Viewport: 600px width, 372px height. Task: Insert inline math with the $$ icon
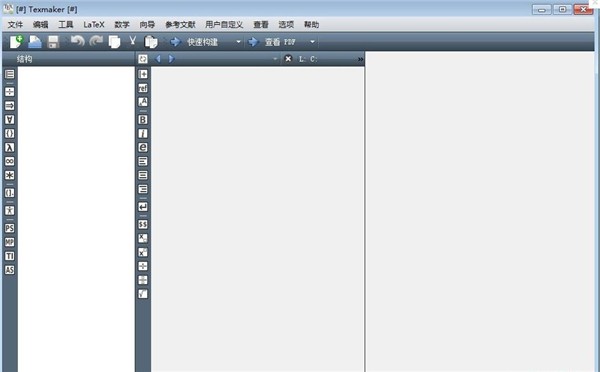143,224
